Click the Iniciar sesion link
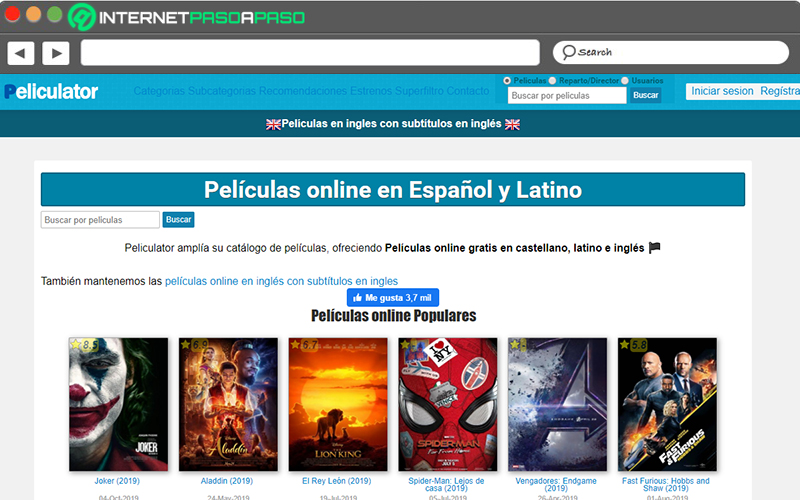The width and height of the screenshot is (800, 500). coord(722,91)
